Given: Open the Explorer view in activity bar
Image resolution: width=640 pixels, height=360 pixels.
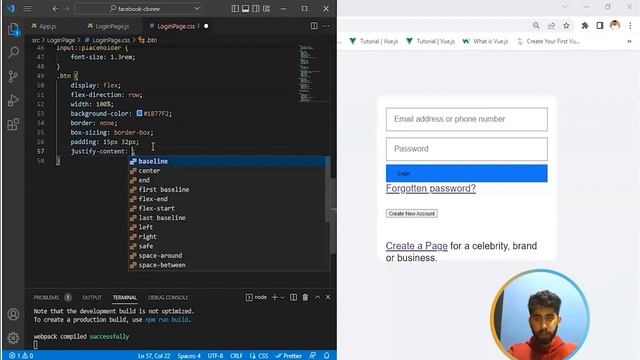Looking at the screenshot, I should [13, 29].
